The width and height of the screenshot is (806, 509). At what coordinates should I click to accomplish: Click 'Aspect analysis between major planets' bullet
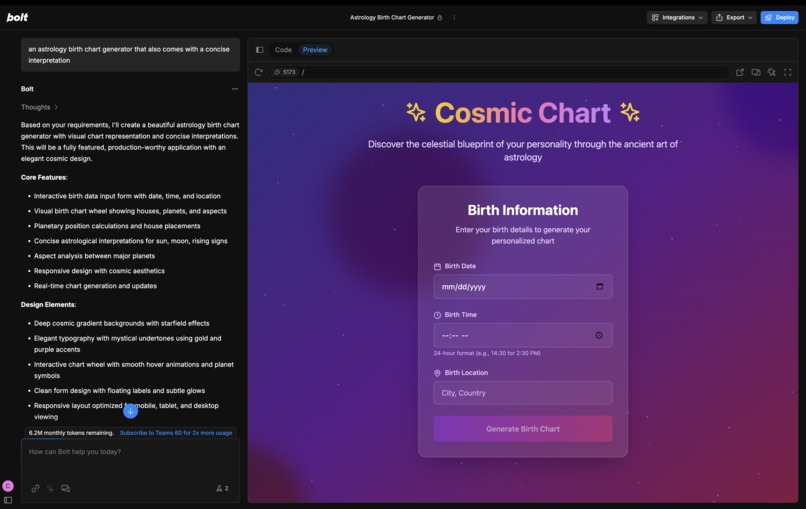click(94, 256)
